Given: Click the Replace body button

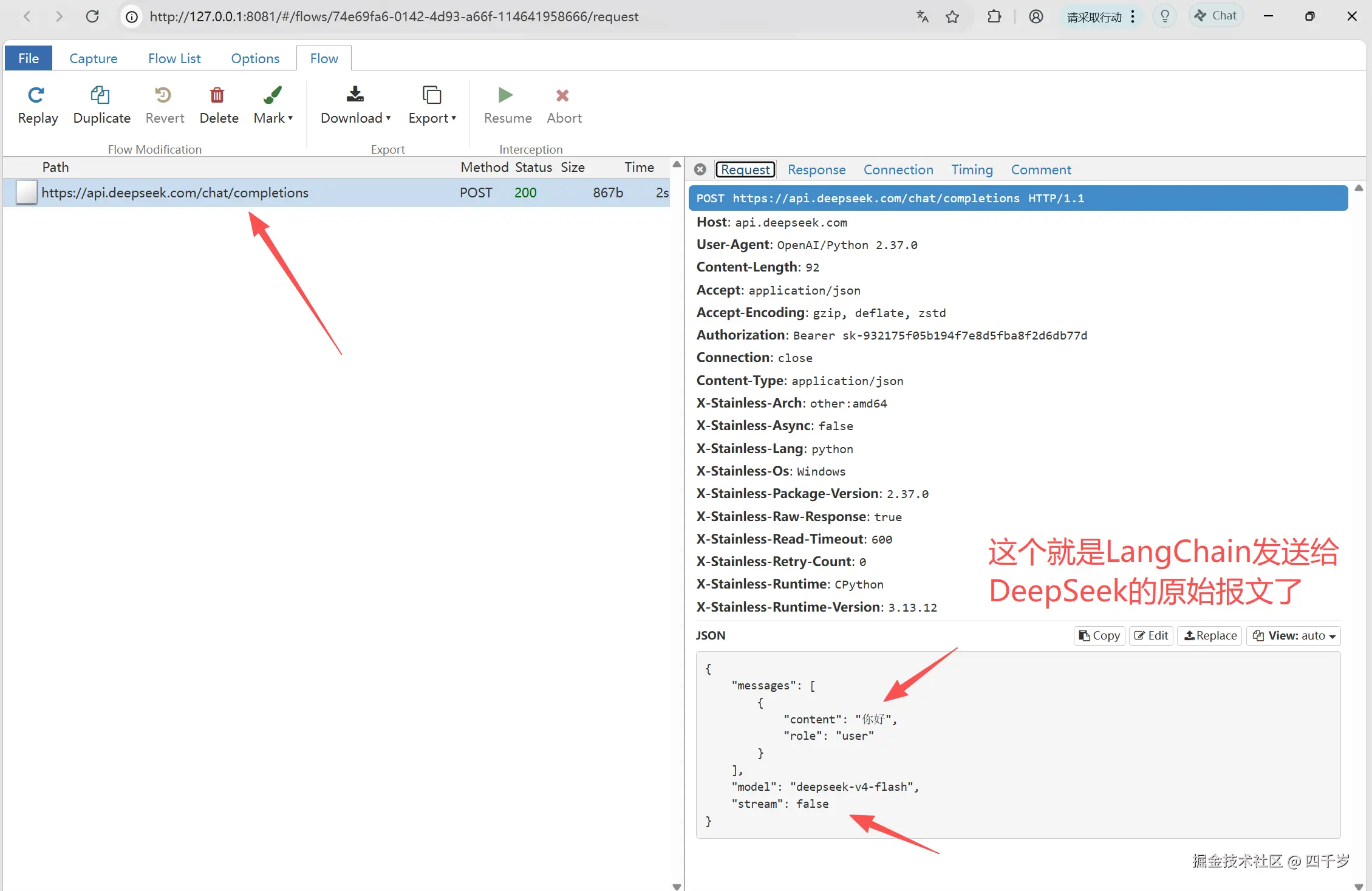Looking at the screenshot, I should 1210,635.
